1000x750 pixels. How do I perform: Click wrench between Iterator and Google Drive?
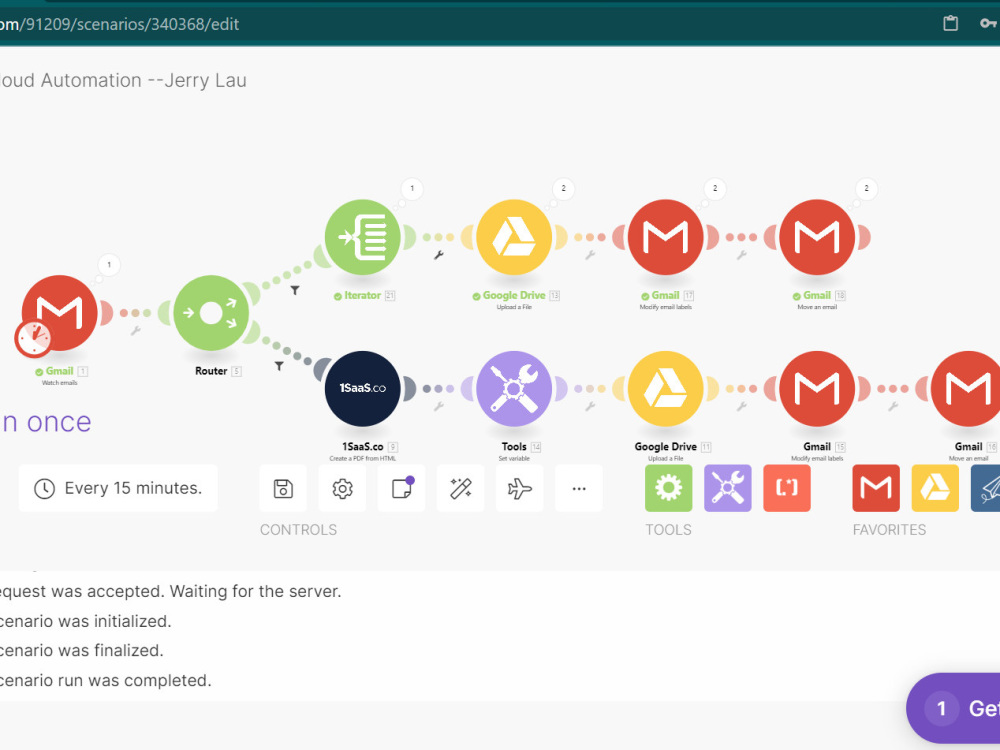pyautogui.click(x=439, y=255)
